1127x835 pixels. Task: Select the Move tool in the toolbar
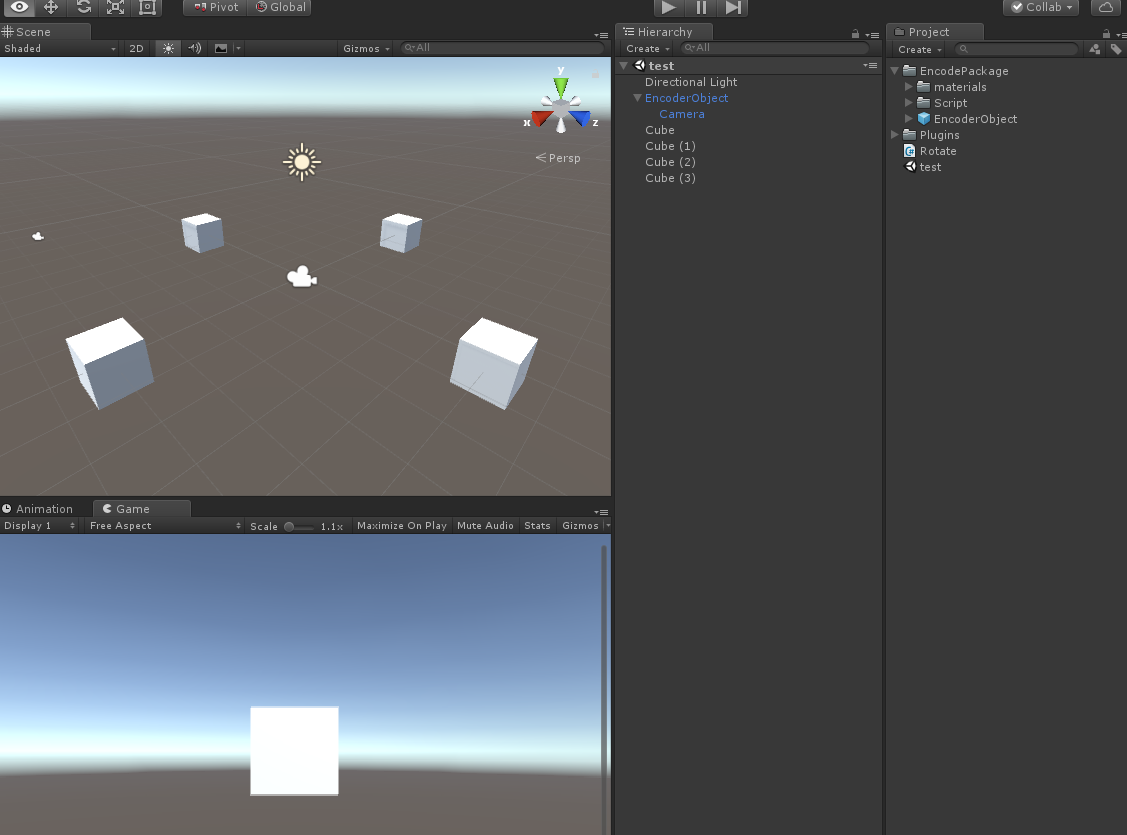(x=51, y=7)
